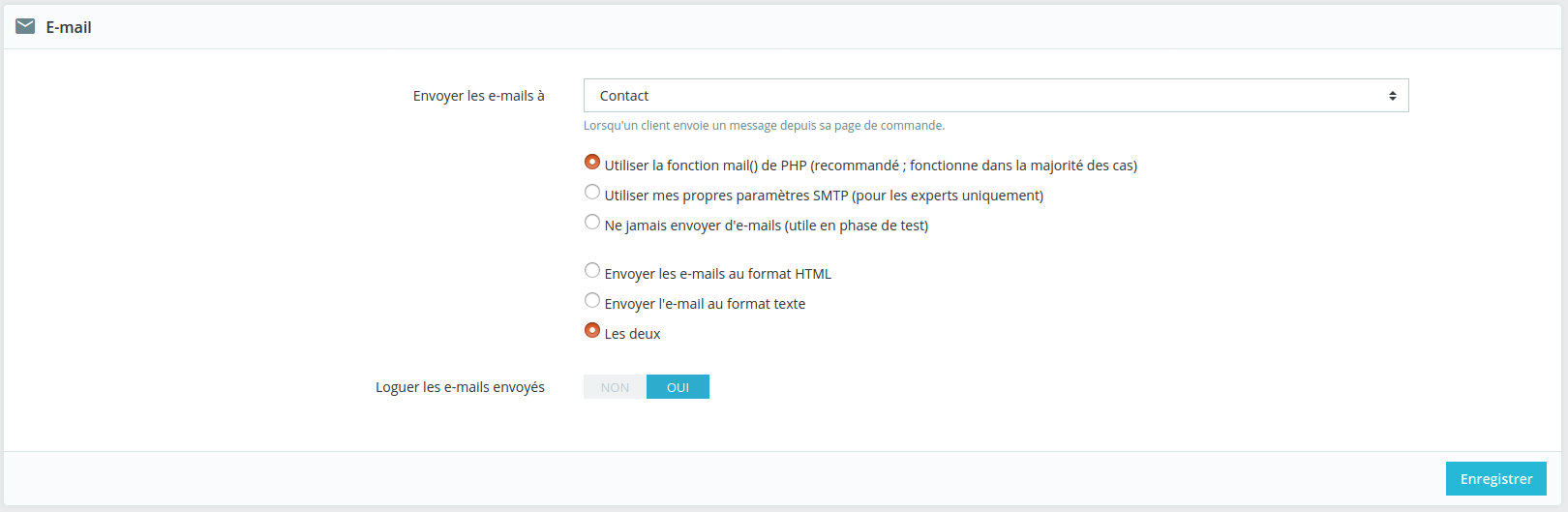1568x512 pixels.
Task: Click the Enregistrer button
Action: pos(1495,479)
